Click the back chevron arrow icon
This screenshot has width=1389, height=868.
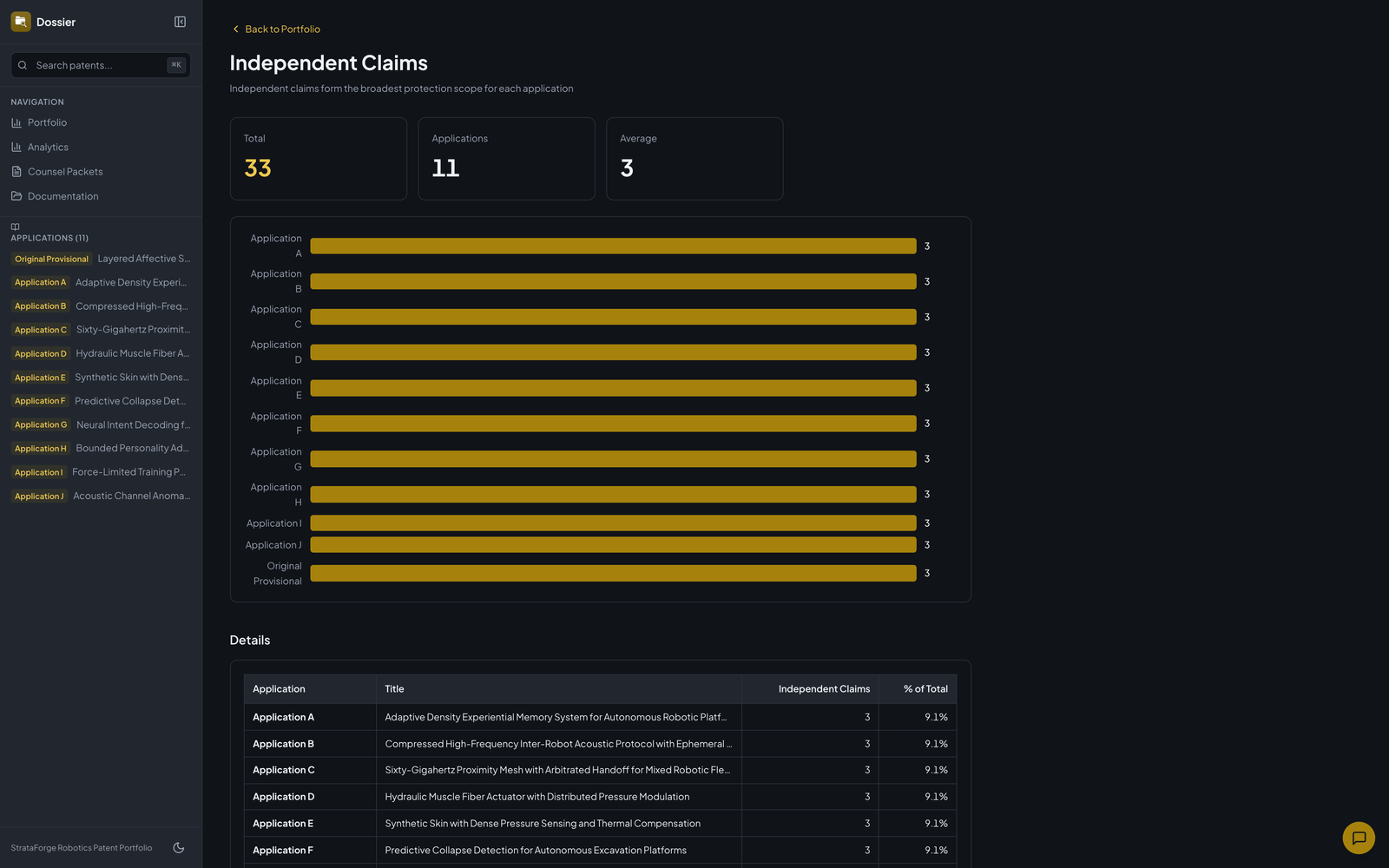(x=235, y=29)
